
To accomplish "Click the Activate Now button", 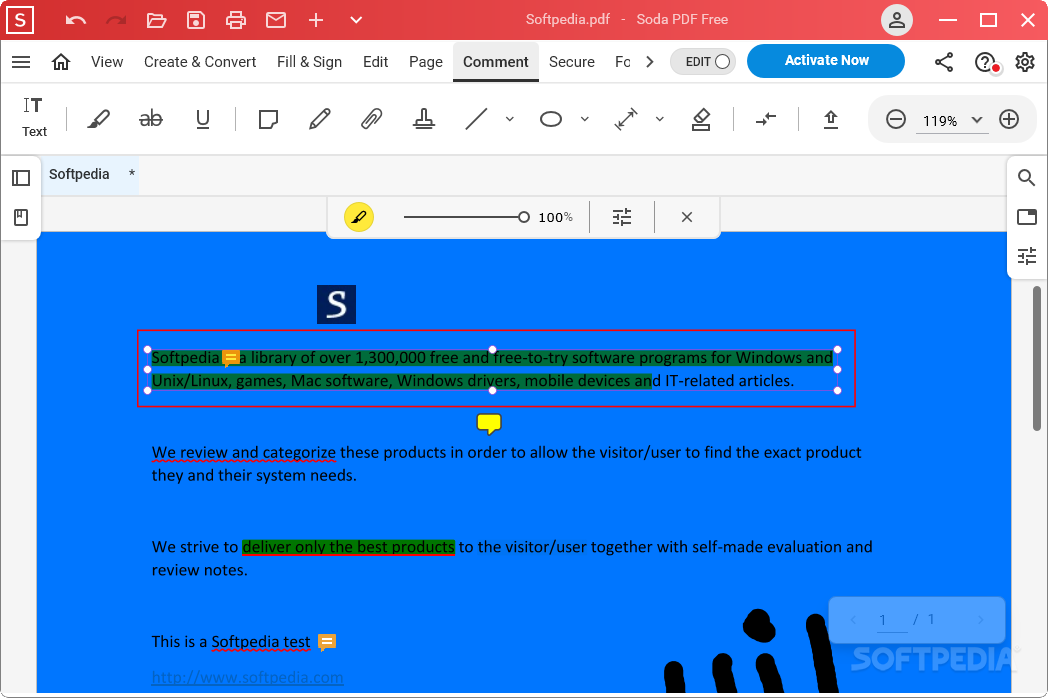I will click(x=826, y=61).
